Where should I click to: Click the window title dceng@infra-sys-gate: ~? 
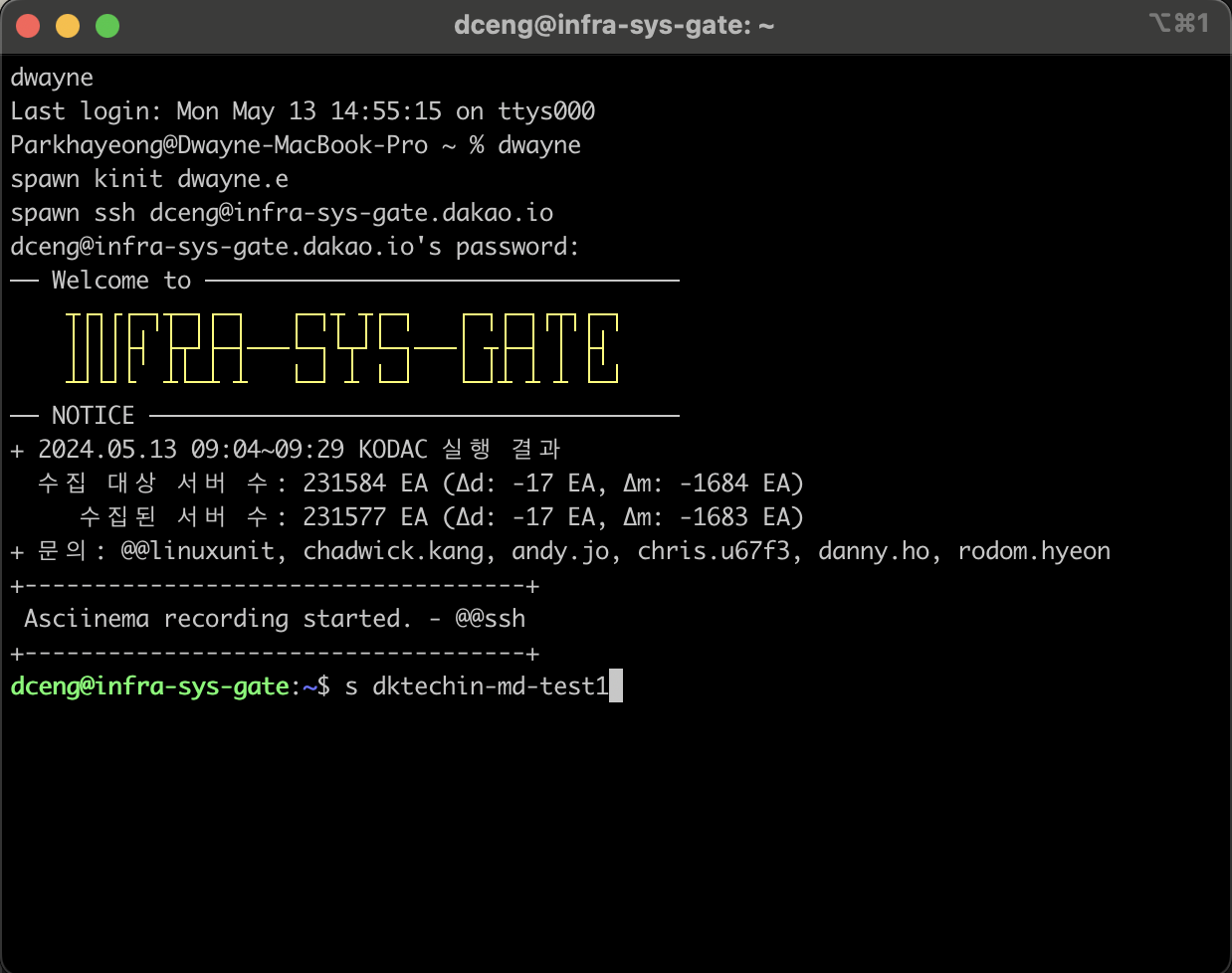click(614, 26)
